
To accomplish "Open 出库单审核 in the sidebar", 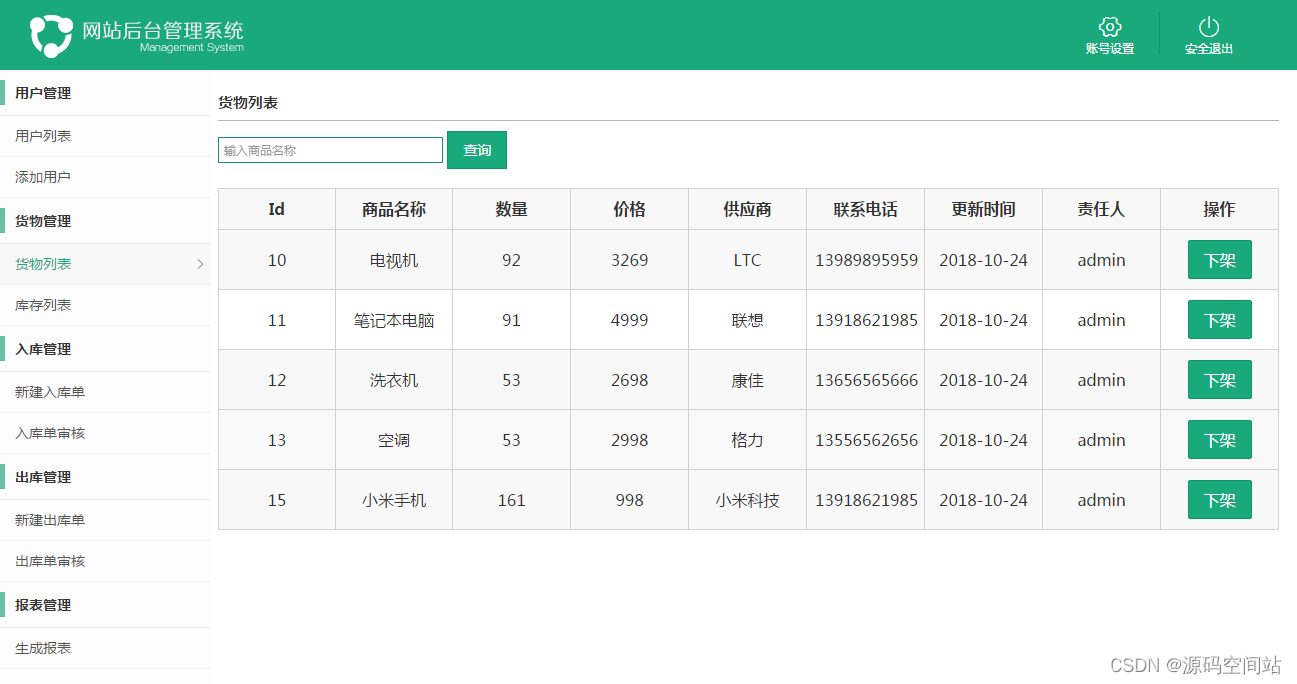I will coord(50,561).
